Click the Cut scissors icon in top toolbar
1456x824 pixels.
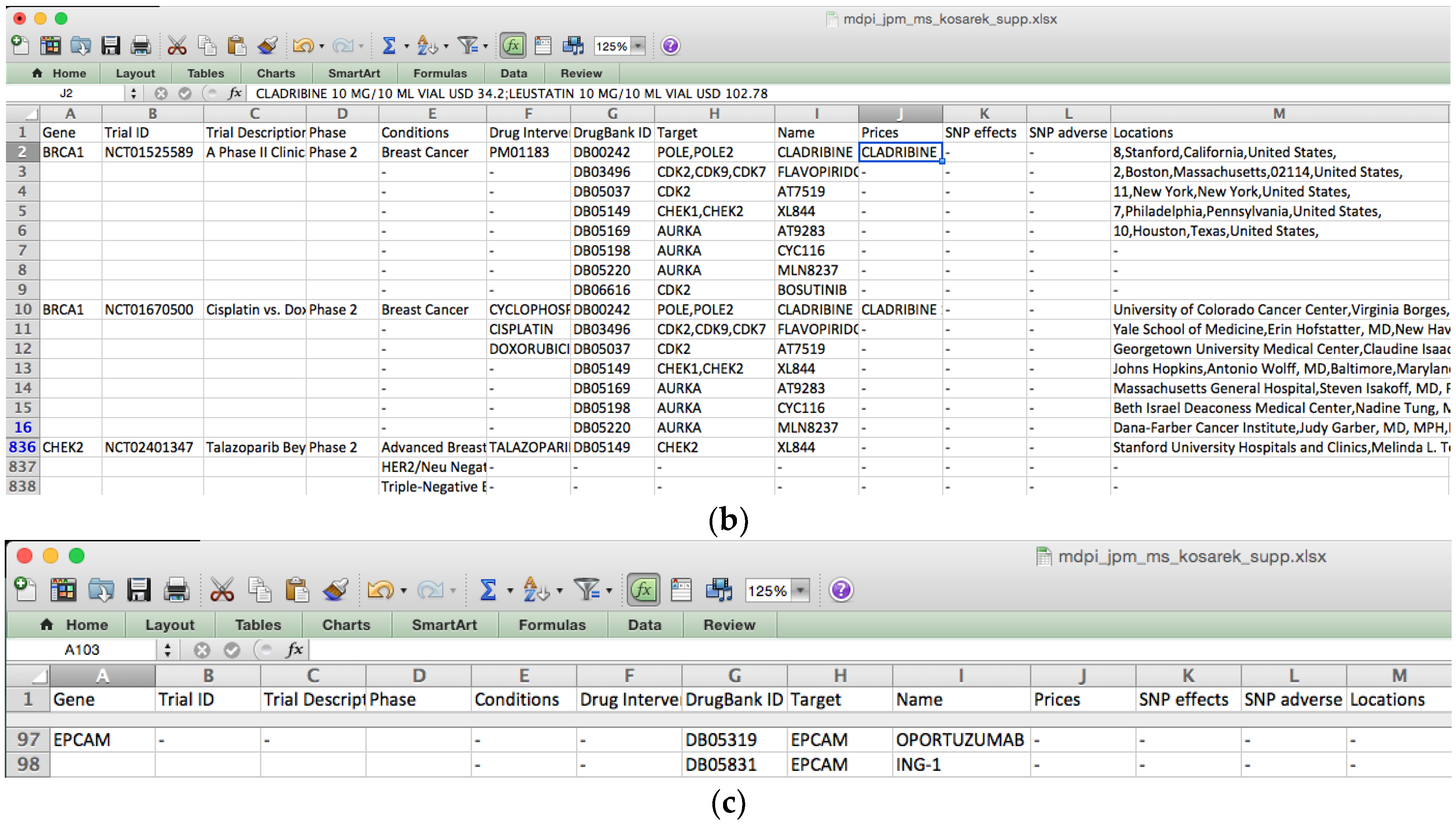[x=177, y=46]
